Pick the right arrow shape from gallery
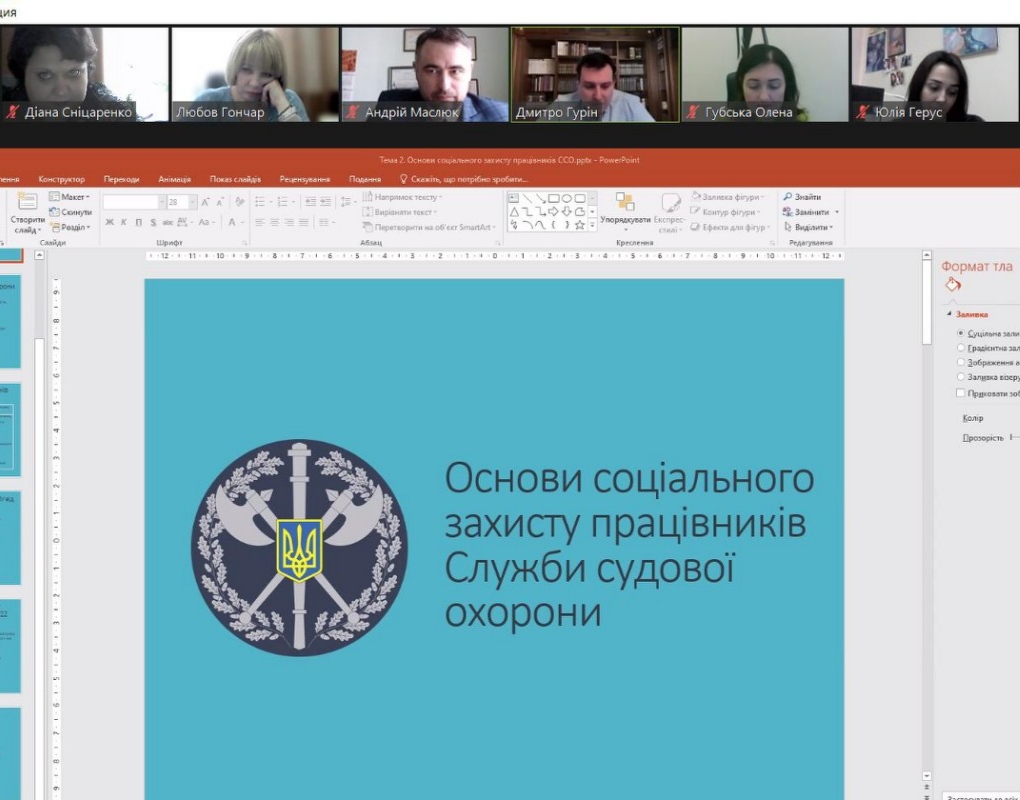The width and height of the screenshot is (1020, 800). (554, 212)
